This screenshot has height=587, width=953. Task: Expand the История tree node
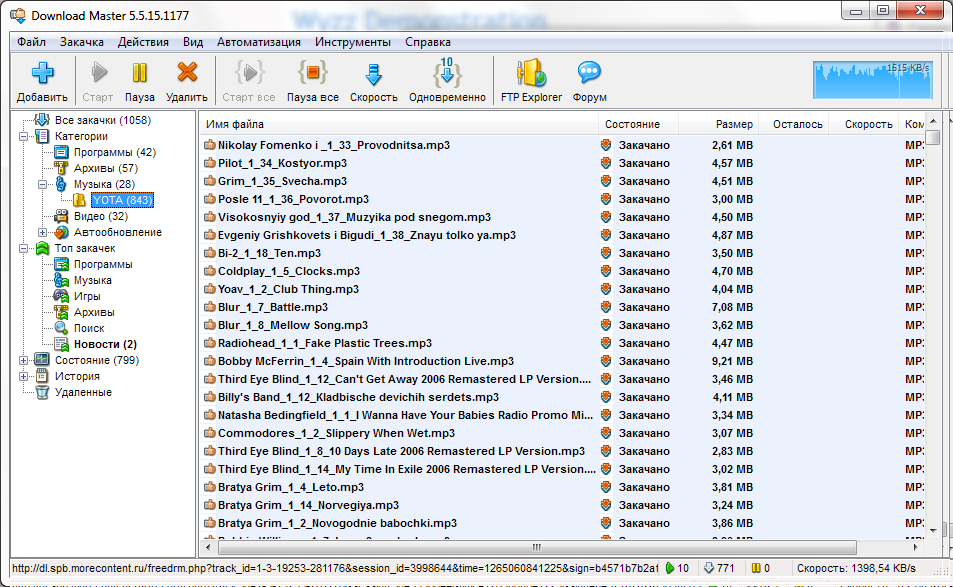(23, 376)
